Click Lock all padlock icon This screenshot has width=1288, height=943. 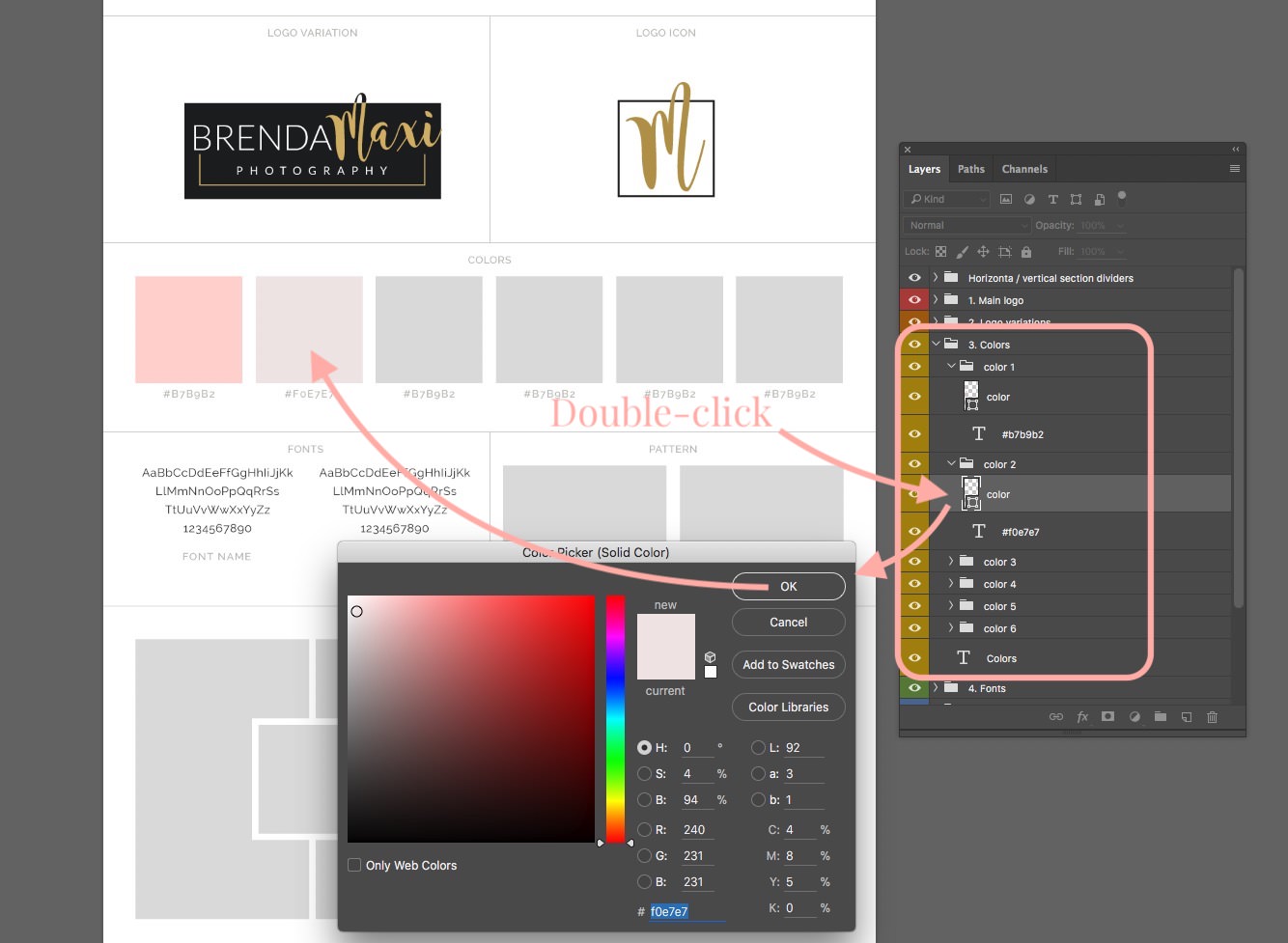(x=1026, y=251)
